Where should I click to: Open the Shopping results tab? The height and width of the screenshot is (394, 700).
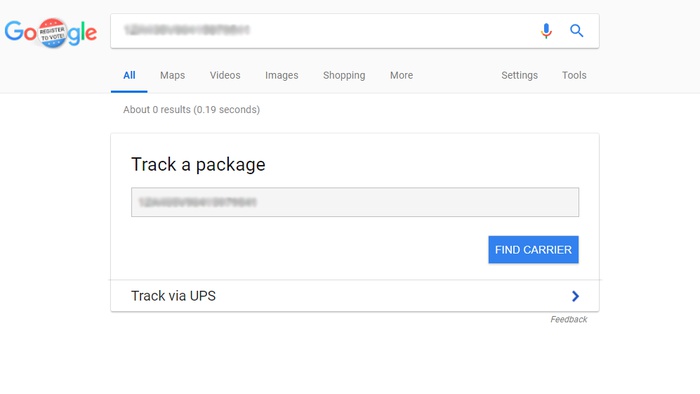(344, 75)
